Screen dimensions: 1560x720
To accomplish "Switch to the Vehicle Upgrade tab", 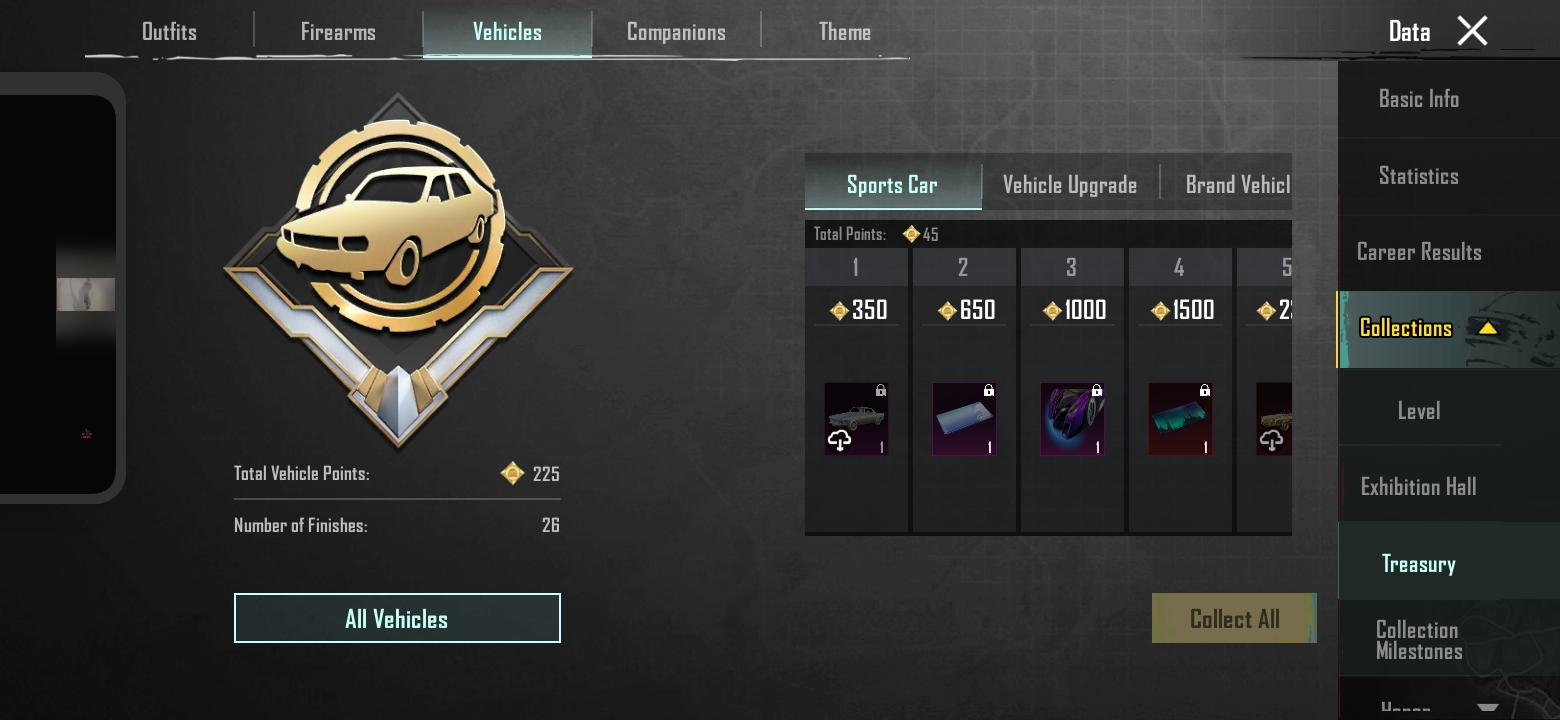I will pyautogui.click(x=1070, y=185).
